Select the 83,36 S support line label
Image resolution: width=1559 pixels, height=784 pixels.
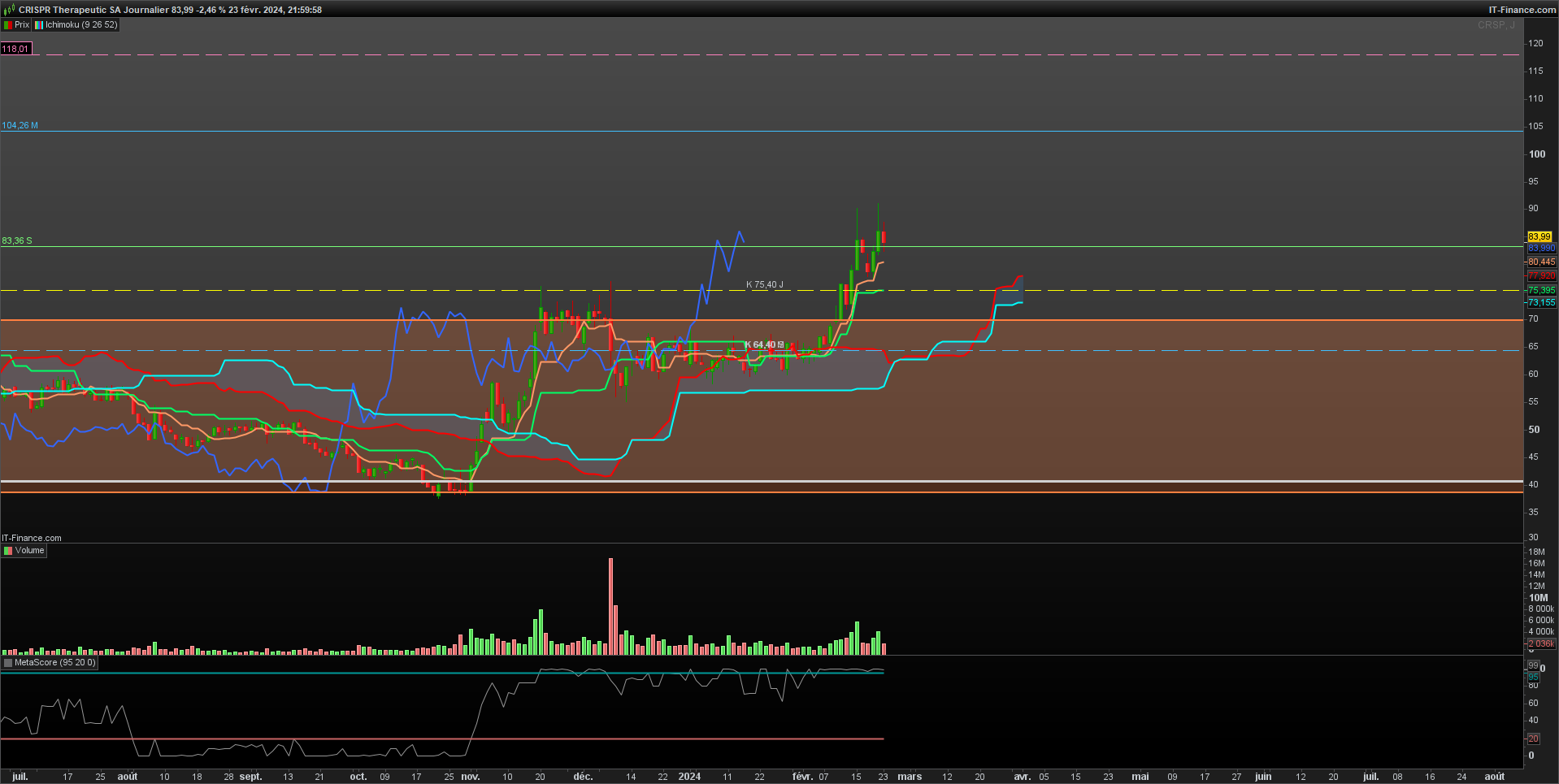pos(17,240)
